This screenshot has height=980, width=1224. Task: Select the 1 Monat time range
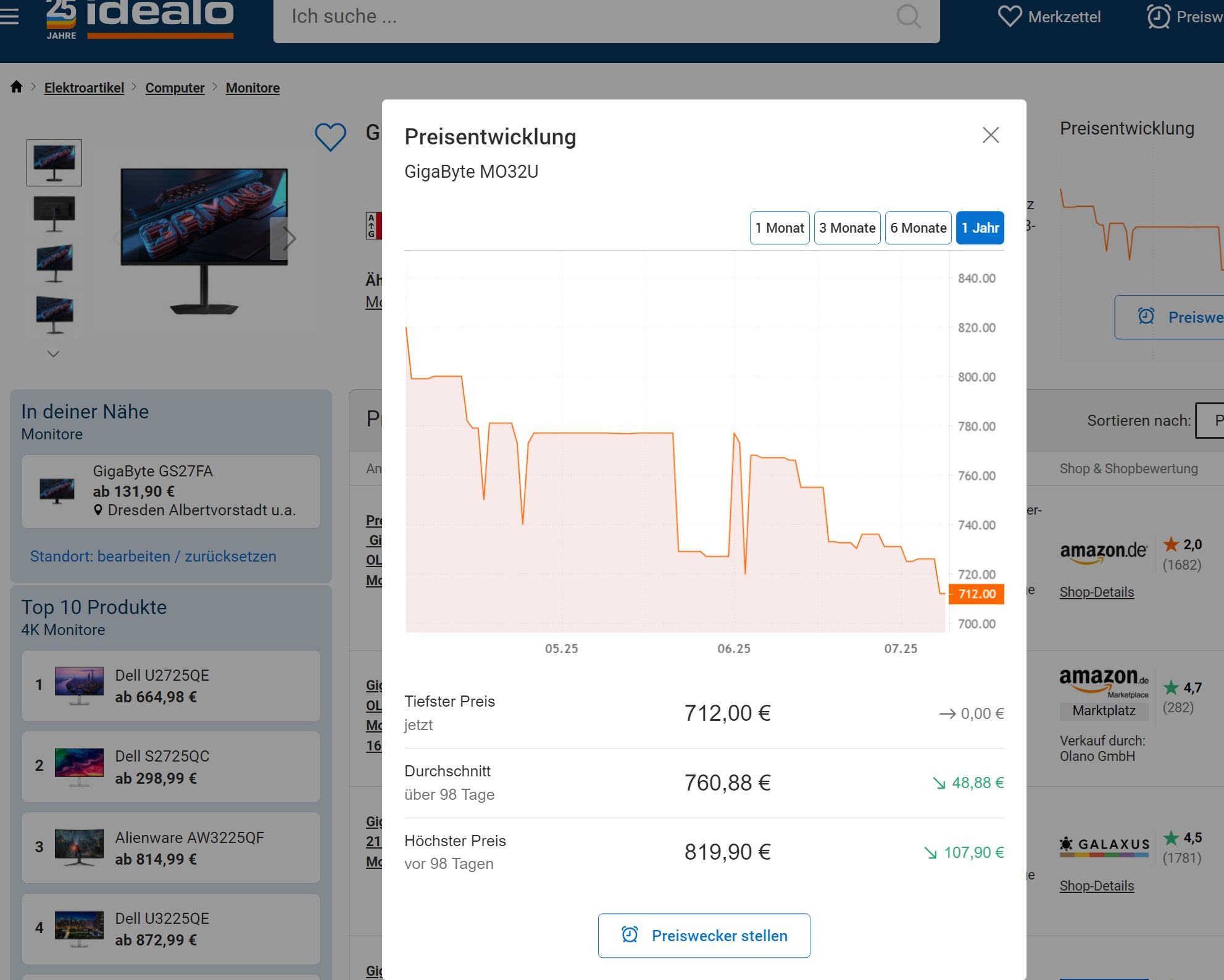pos(779,228)
